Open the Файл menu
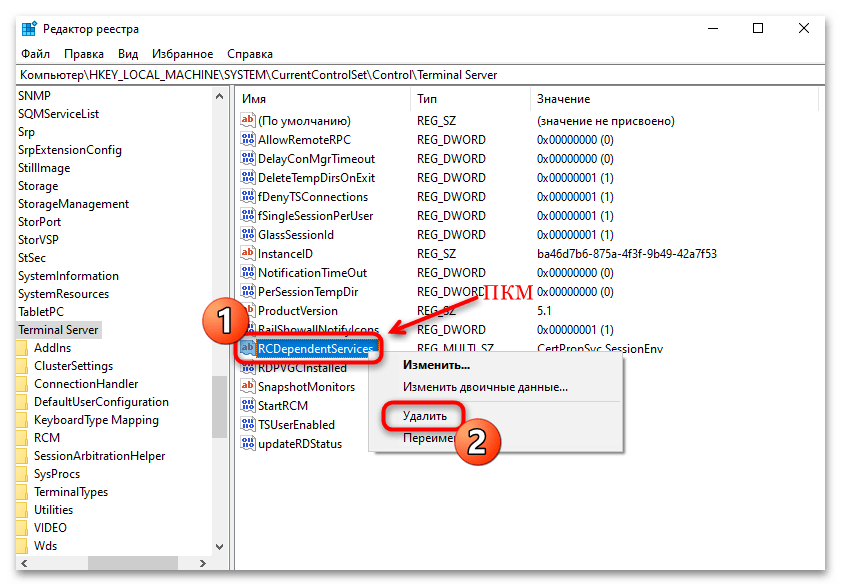Image resolution: width=841 pixels, height=586 pixels. pos(35,54)
